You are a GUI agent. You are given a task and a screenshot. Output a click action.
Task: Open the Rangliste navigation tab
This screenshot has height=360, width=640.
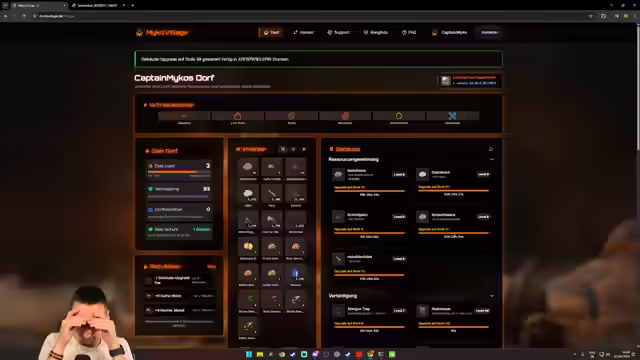[376, 32]
